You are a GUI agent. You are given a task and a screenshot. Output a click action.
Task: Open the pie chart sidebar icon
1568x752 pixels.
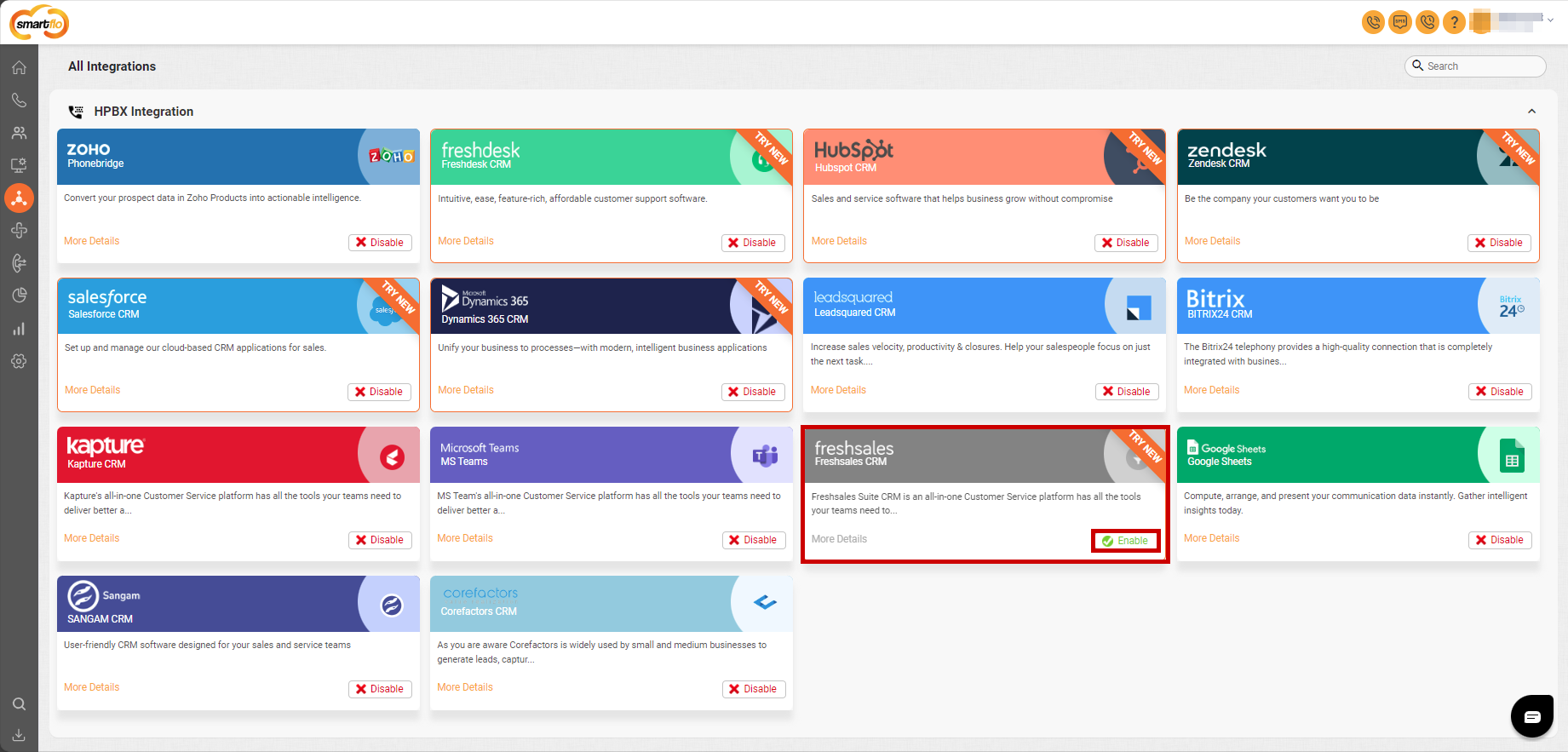tap(19, 296)
